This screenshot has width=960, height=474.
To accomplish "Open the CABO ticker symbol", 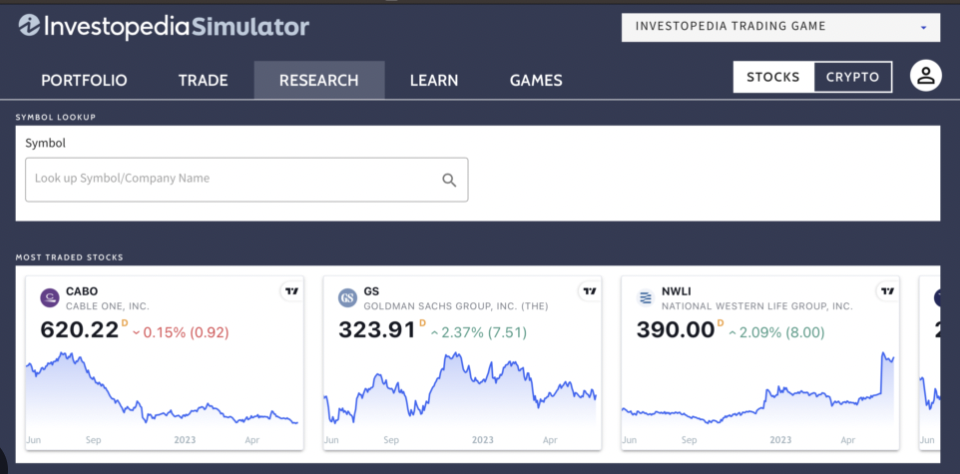I will click(x=82, y=292).
